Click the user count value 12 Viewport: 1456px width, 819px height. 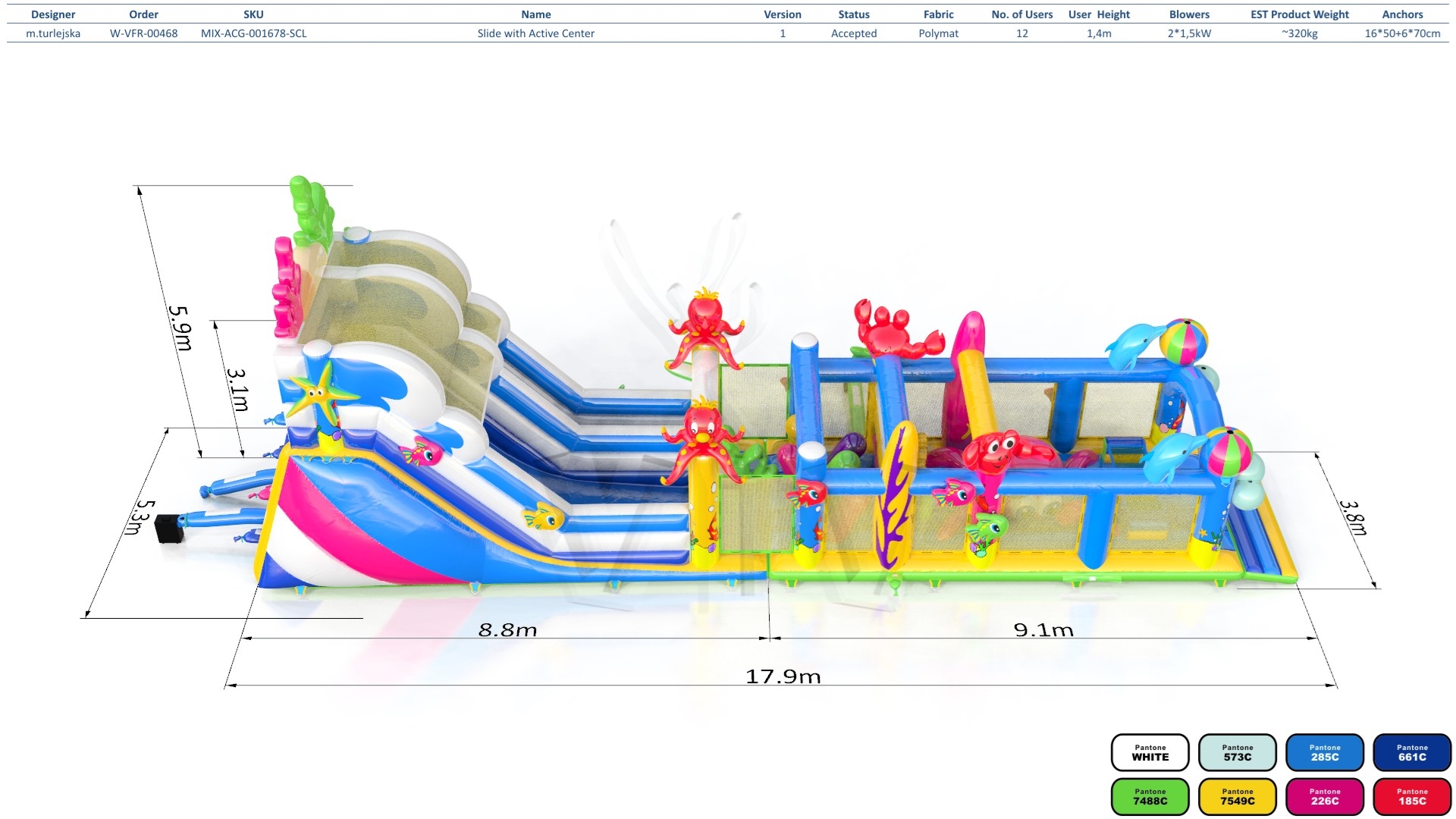pos(1022,33)
